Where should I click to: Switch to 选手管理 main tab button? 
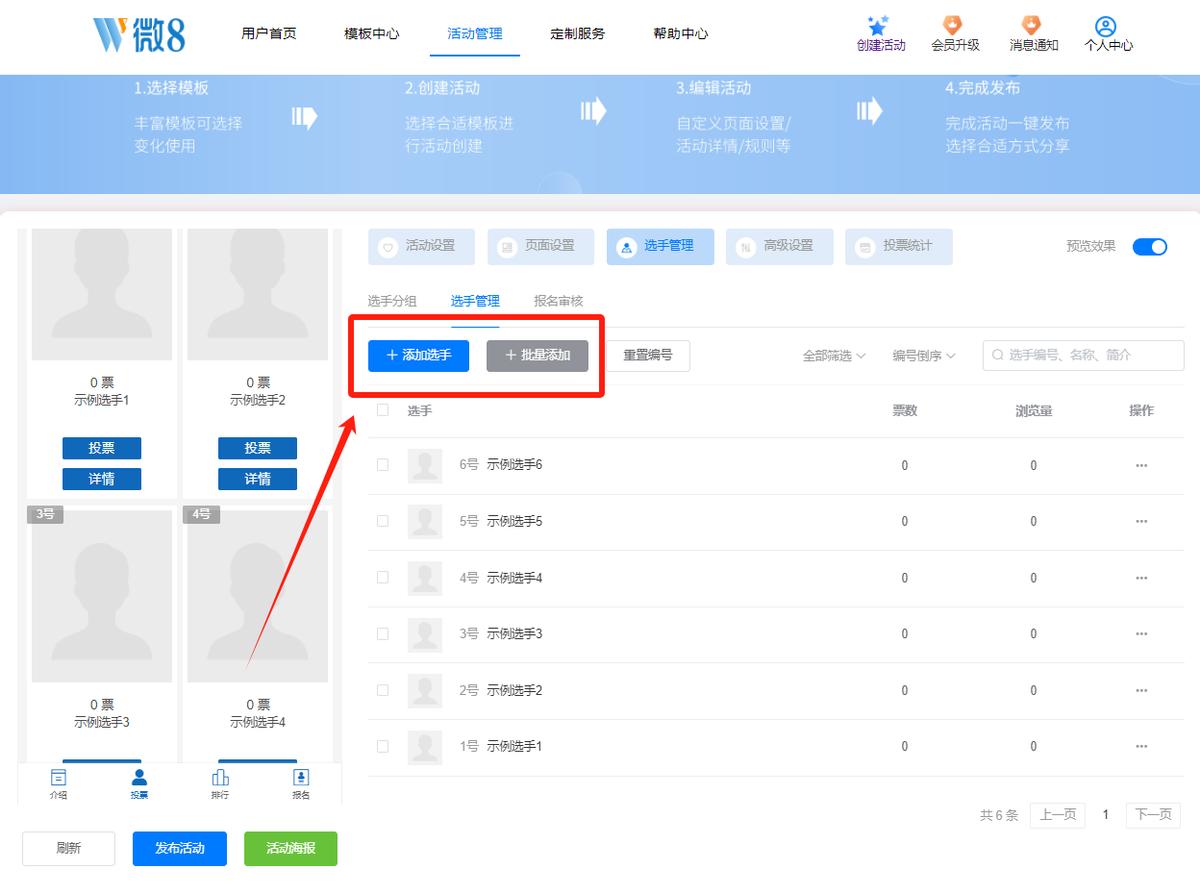(x=660, y=247)
